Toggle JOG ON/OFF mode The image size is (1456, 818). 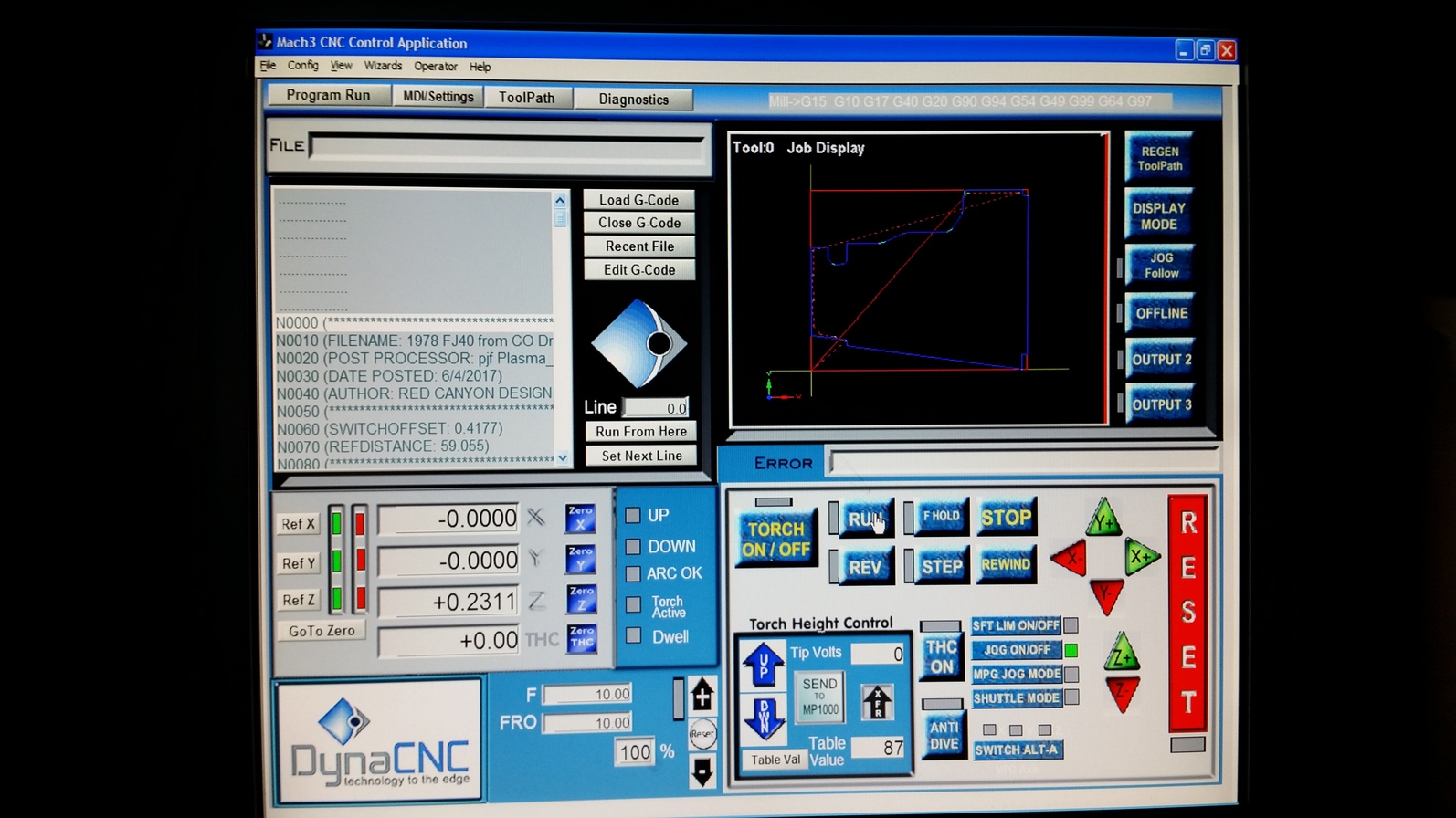click(x=1016, y=650)
